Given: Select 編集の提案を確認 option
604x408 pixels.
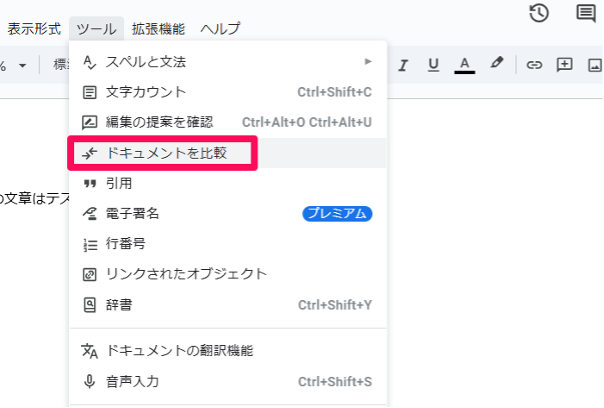Looking at the screenshot, I should (x=228, y=122).
